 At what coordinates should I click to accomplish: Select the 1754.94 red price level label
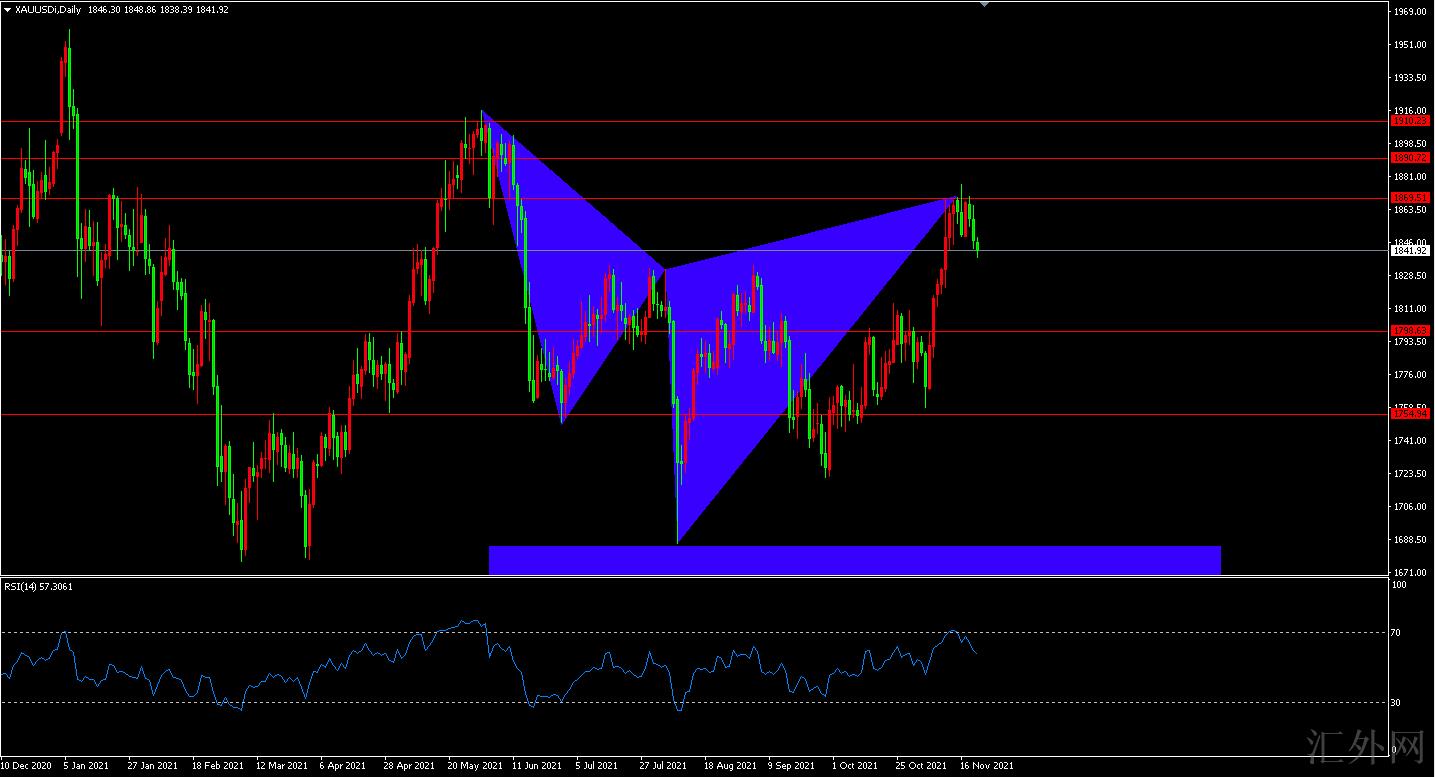tap(1410, 413)
